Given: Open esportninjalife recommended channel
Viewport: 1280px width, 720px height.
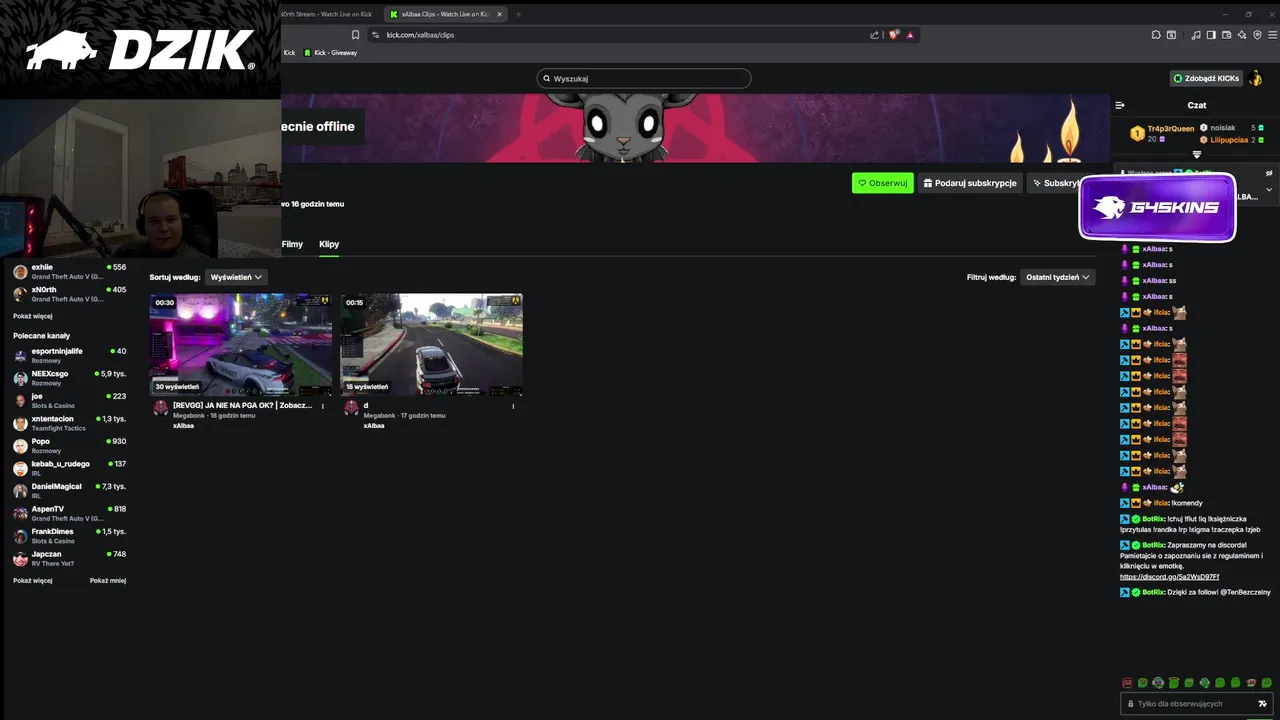Looking at the screenshot, I should [70, 356].
